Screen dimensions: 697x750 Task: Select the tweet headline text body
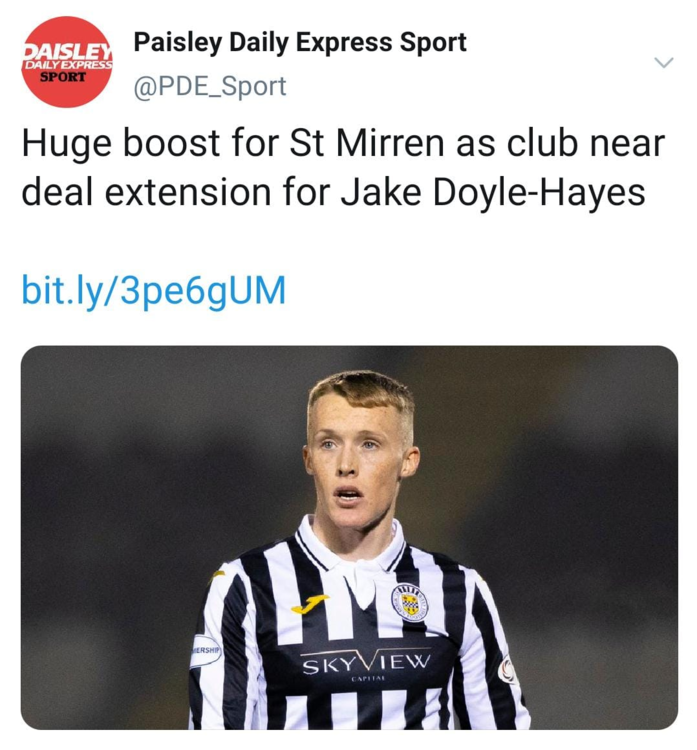click(343, 167)
